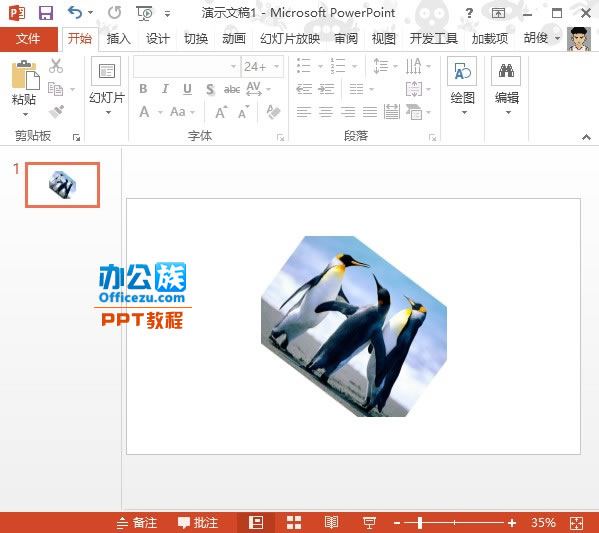599x533 pixels.
Task: Open the 开发工具 (Developer) tab
Action: [434, 39]
